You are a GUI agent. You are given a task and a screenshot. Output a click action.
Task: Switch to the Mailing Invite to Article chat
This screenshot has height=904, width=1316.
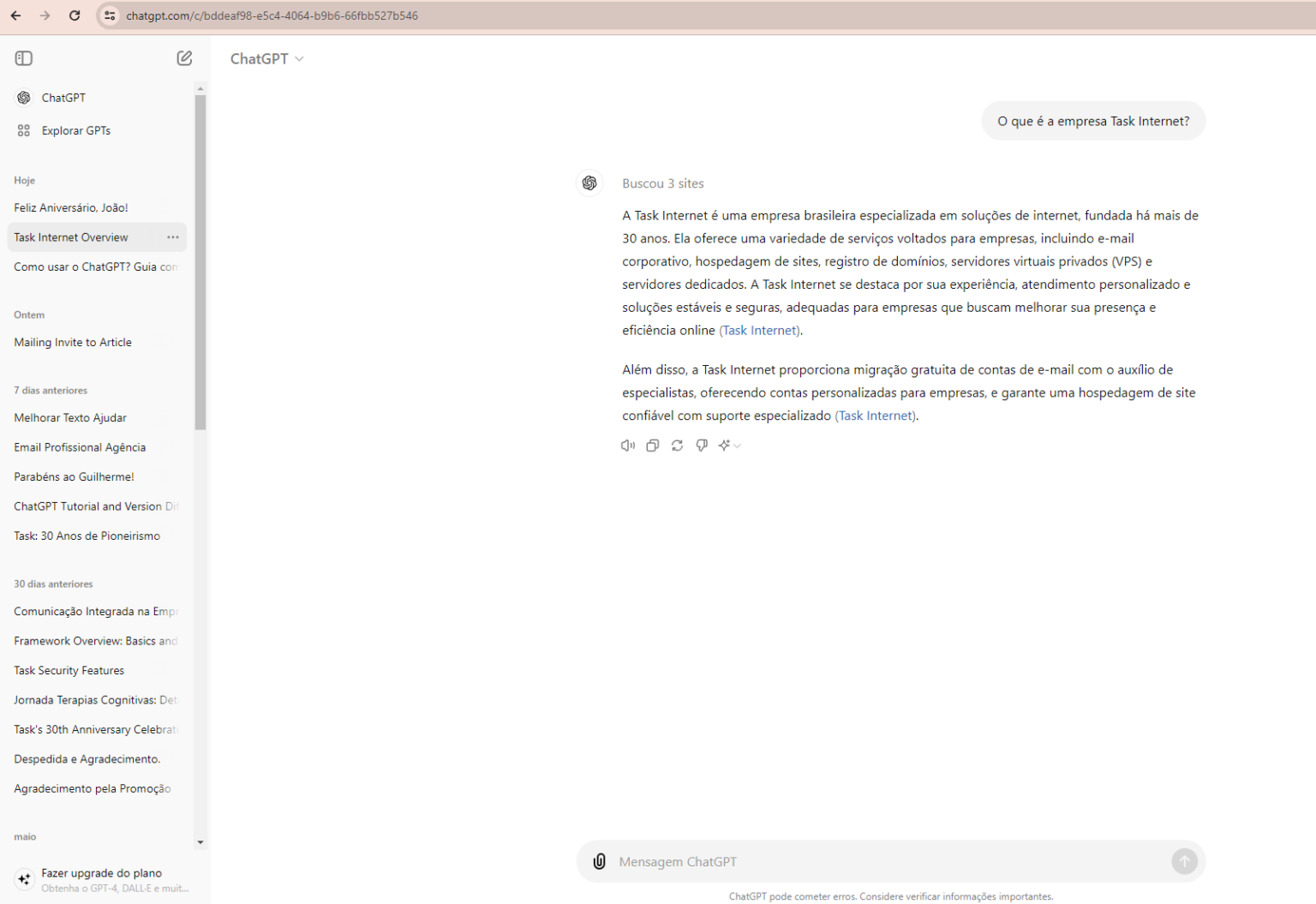73,342
